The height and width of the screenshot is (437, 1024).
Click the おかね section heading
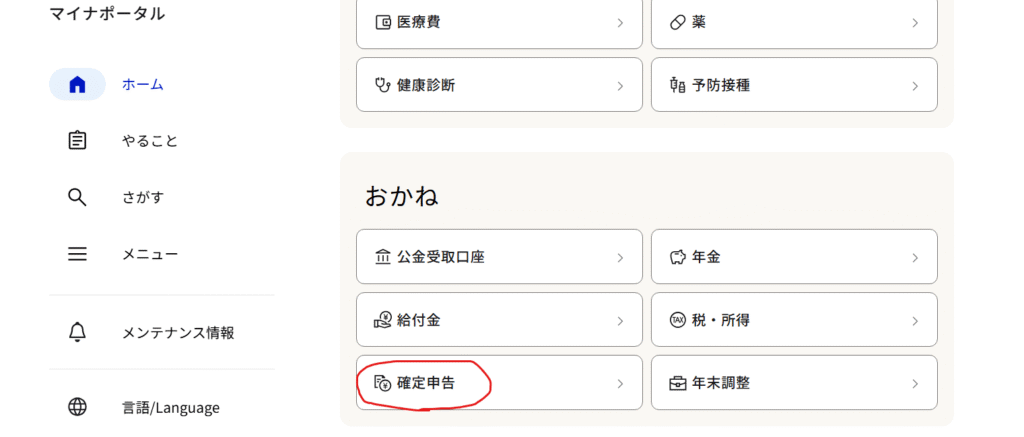point(401,196)
